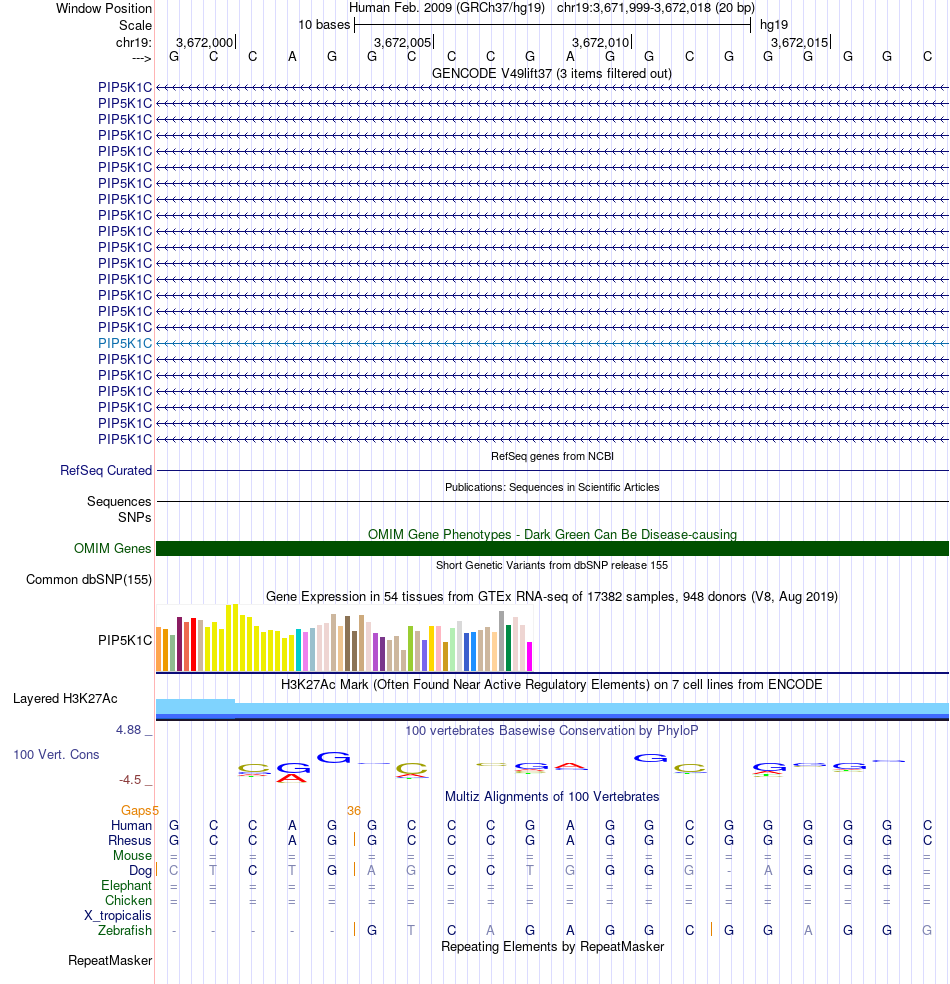Click the 100 Vert. Cons label
This screenshot has width=950, height=984.
tap(56, 754)
